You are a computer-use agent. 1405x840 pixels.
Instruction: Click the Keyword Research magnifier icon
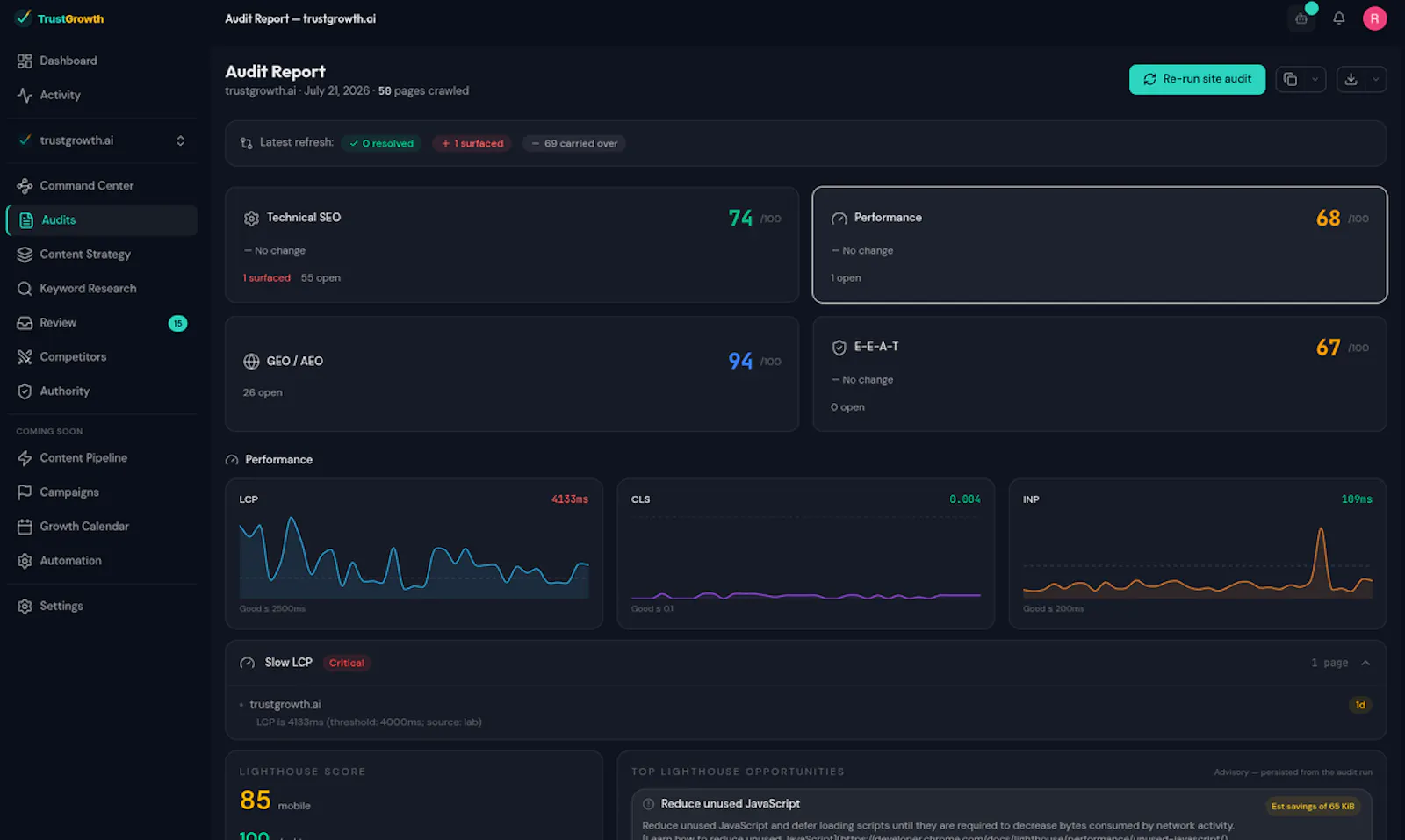point(25,289)
